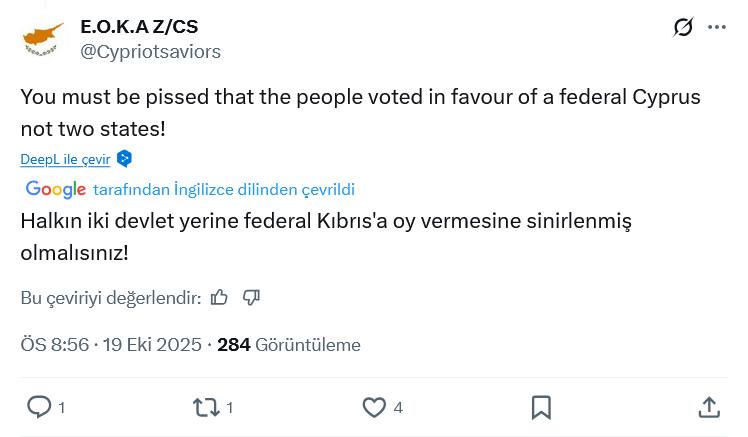Image resolution: width=748 pixels, height=437 pixels.
Task: Open the three-dots more options menu
Action: (x=717, y=27)
